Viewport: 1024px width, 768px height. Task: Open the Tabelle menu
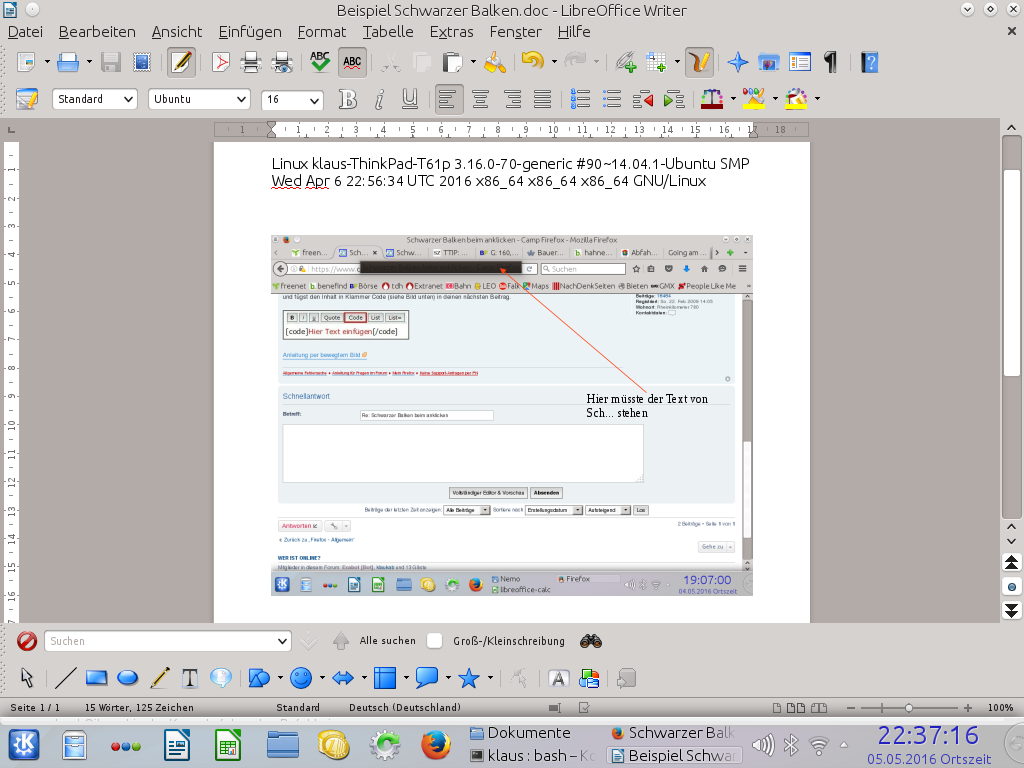coord(388,32)
